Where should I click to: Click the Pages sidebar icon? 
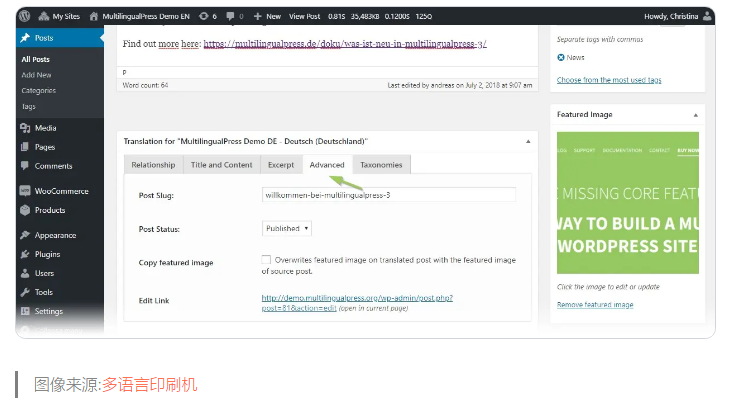pos(25,147)
